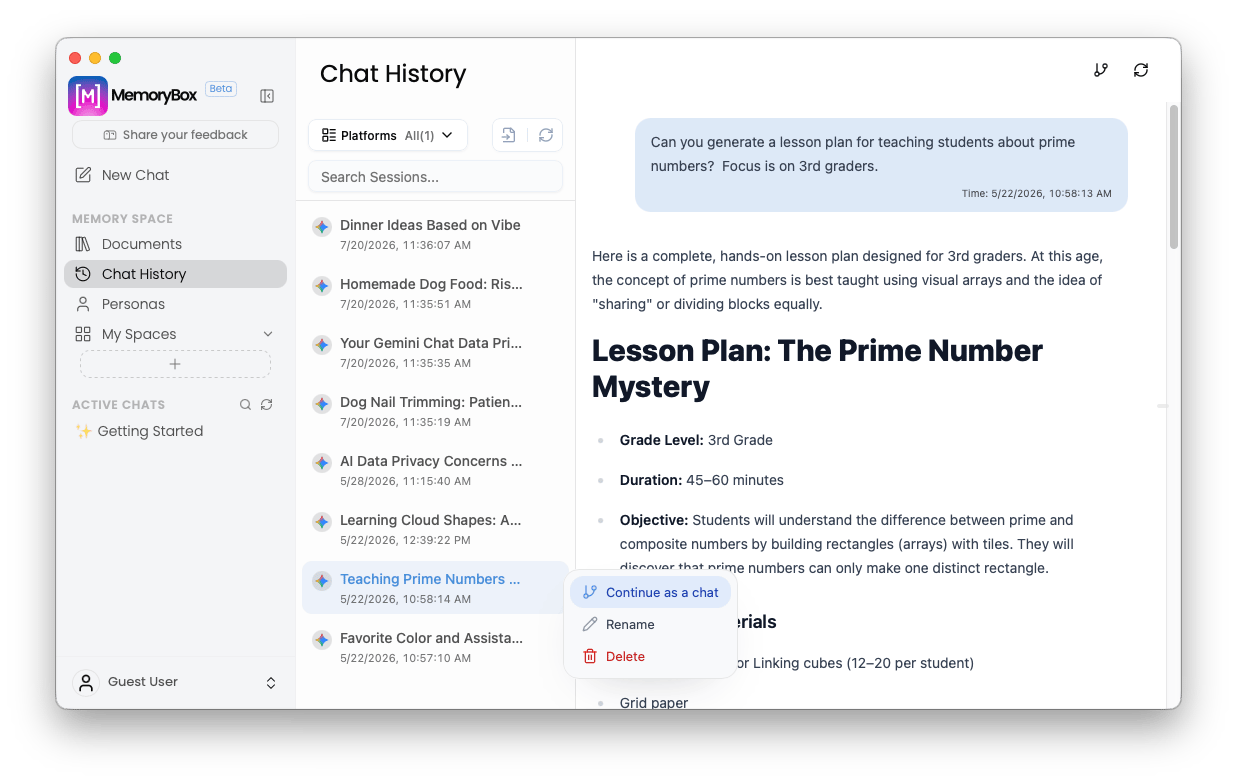Choose Continue as a chat
This screenshot has height=783, width=1237.
[x=650, y=592]
